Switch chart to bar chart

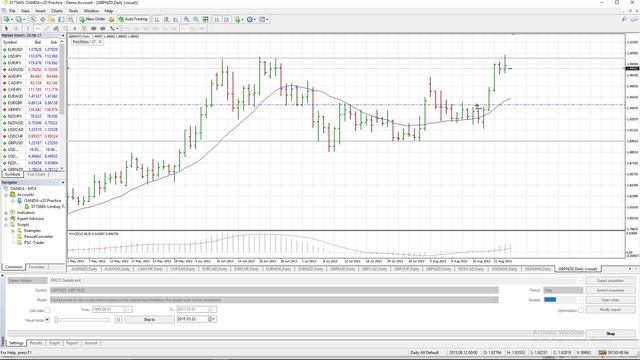157,19
